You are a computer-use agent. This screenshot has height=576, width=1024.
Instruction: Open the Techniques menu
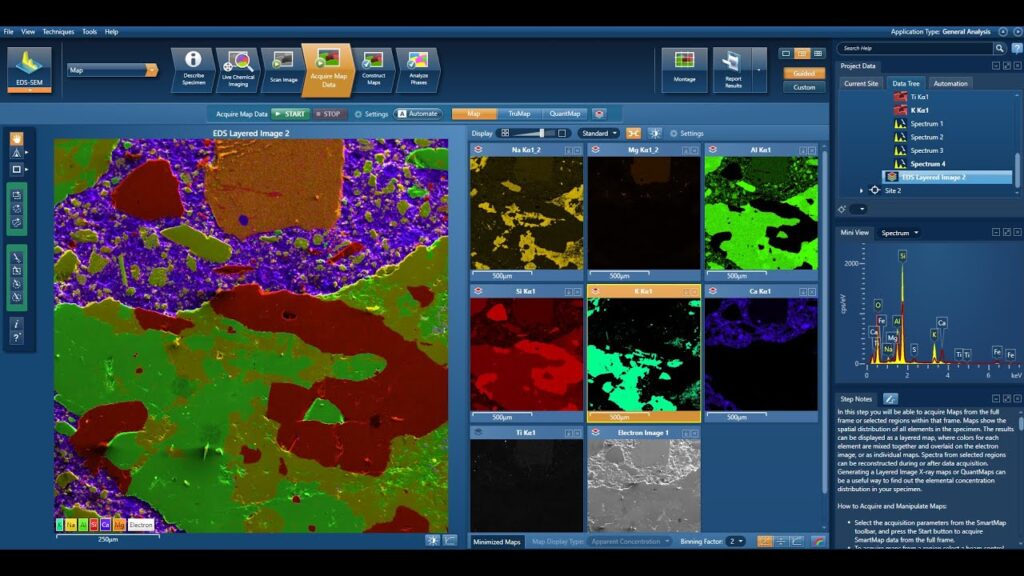pos(58,32)
